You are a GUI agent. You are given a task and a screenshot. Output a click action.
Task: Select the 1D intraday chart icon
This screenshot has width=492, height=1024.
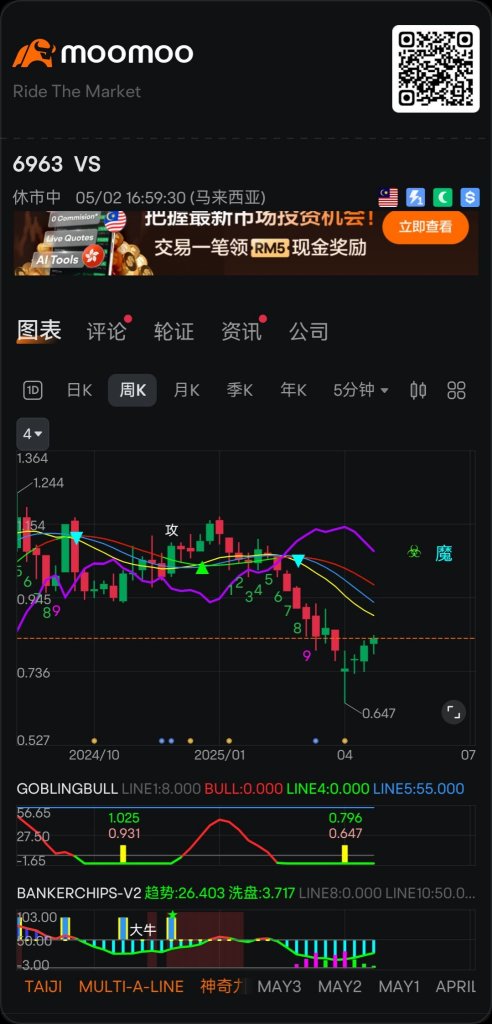[33, 391]
